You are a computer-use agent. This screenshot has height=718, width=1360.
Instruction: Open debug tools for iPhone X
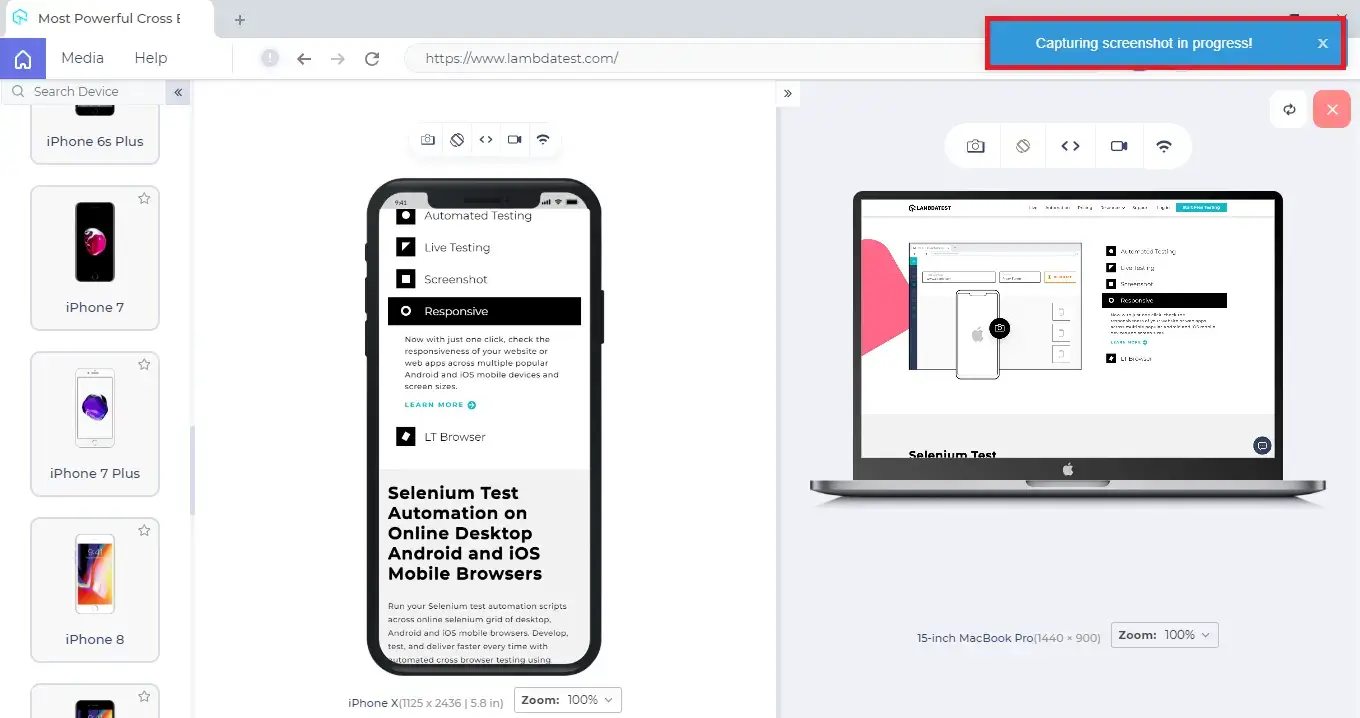[x=486, y=140]
